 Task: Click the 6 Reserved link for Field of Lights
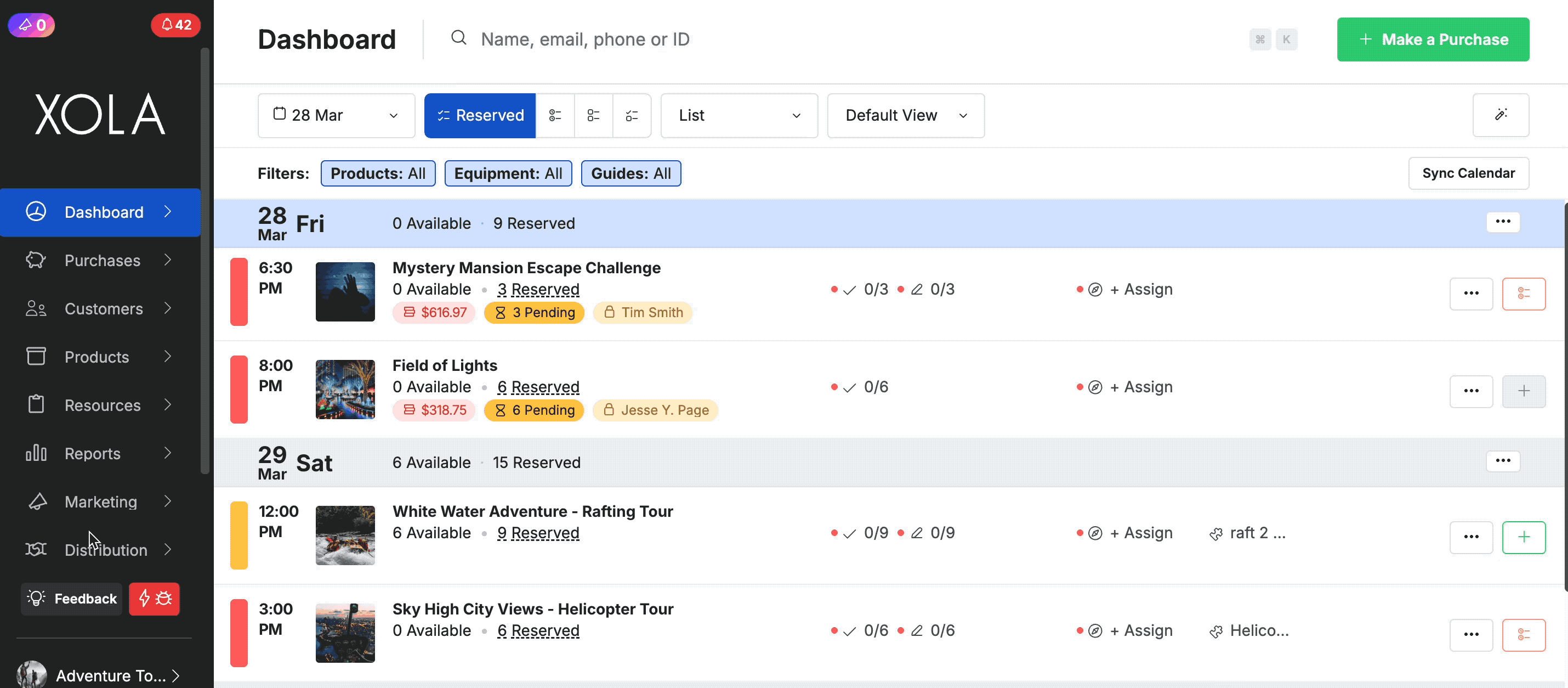tap(538, 387)
